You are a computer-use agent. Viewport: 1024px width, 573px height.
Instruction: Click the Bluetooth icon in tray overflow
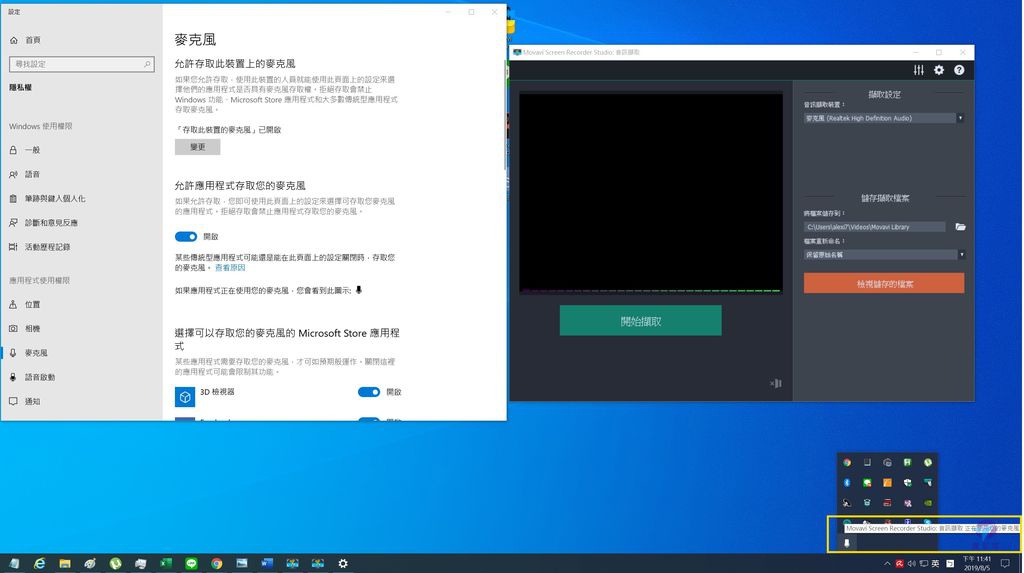point(847,482)
